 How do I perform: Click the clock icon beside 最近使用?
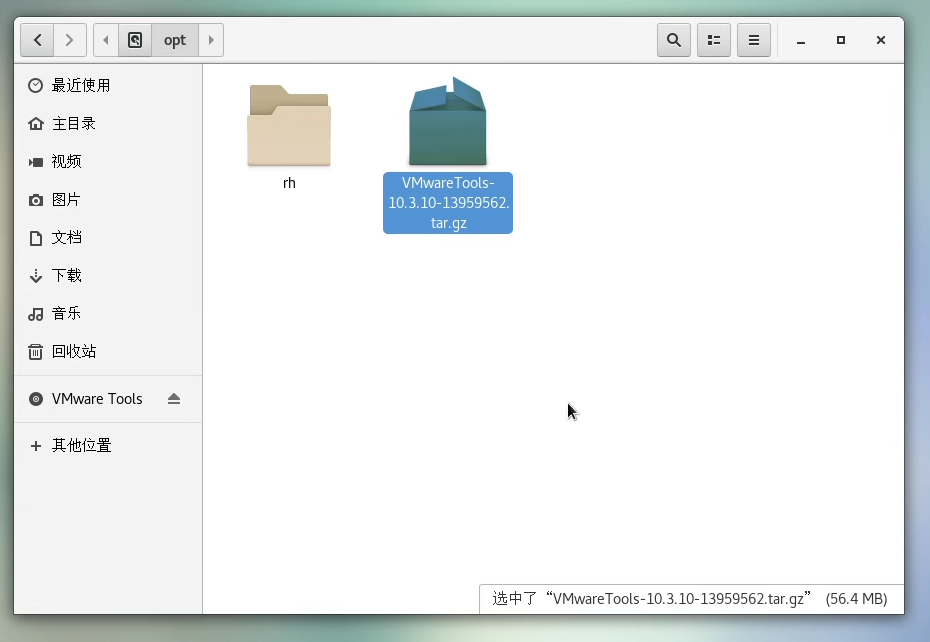tap(36, 85)
